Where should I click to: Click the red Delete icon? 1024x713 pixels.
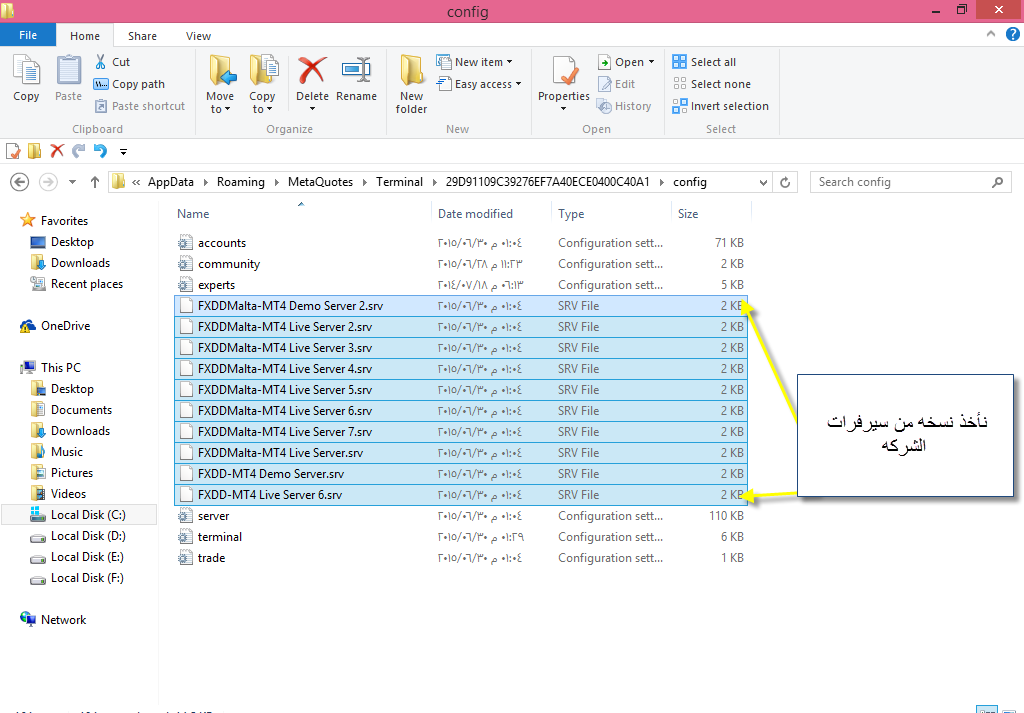312,71
